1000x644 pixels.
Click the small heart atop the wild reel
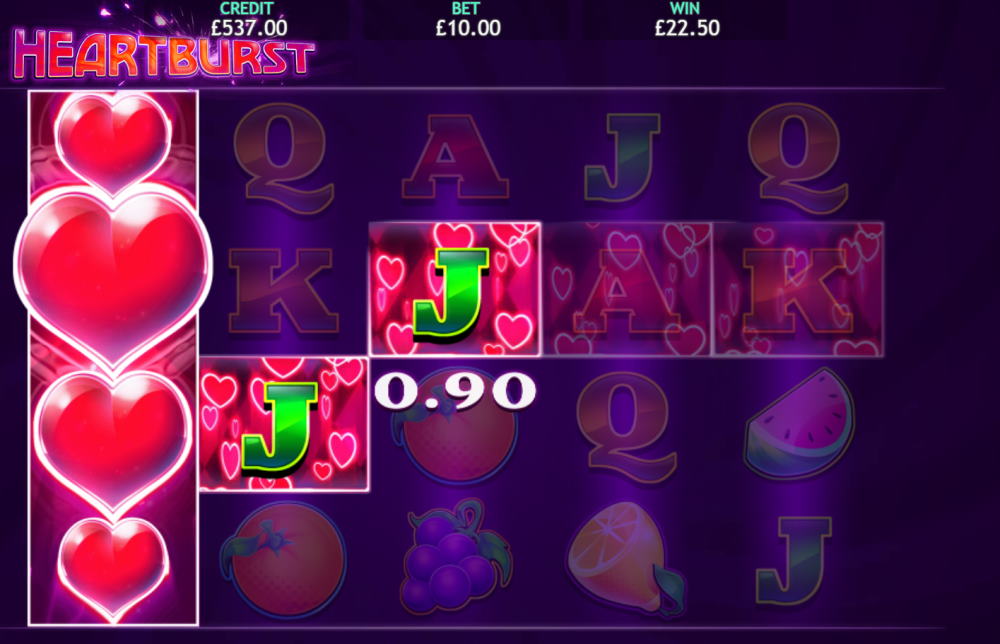pyautogui.click(x=113, y=143)
